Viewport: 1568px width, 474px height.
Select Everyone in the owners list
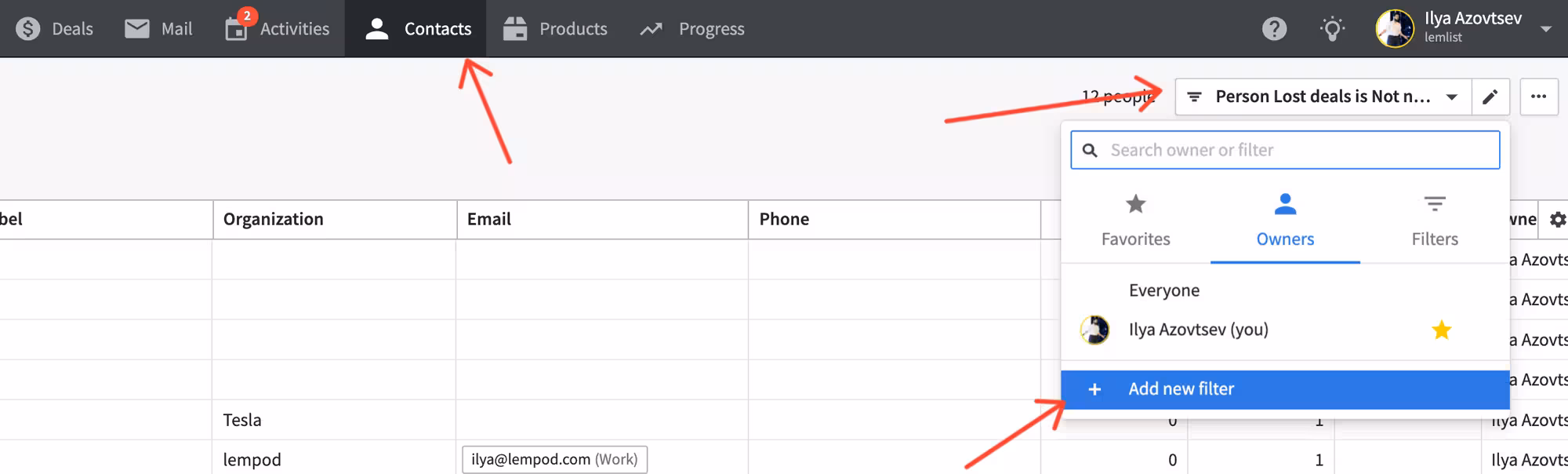coord(1164,290)
